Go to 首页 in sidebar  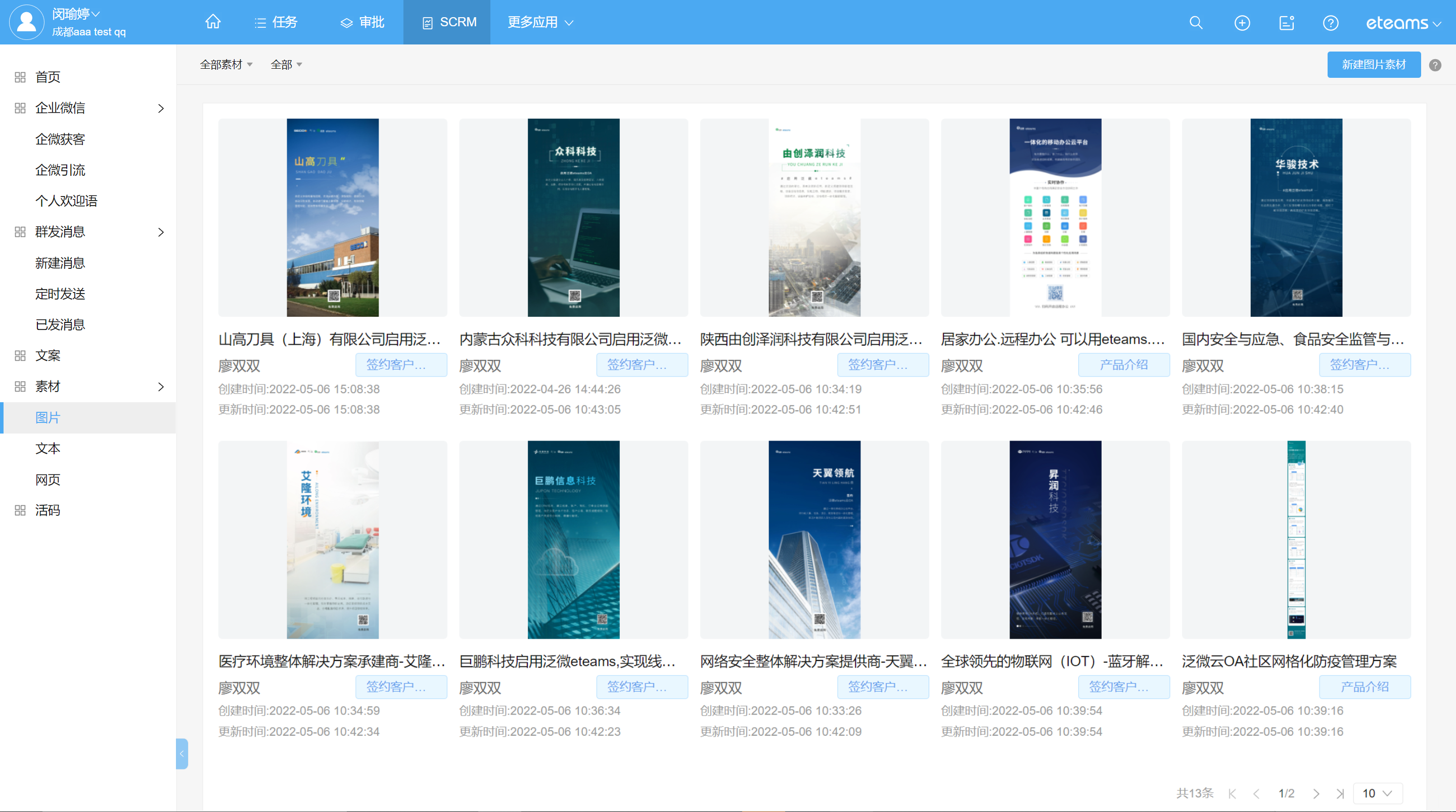click(x=48, y=77)
